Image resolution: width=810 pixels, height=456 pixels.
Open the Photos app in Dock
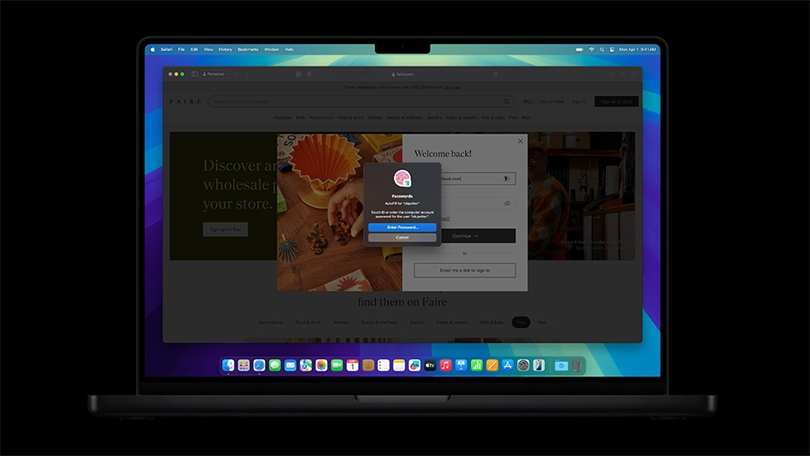[321, 366]
